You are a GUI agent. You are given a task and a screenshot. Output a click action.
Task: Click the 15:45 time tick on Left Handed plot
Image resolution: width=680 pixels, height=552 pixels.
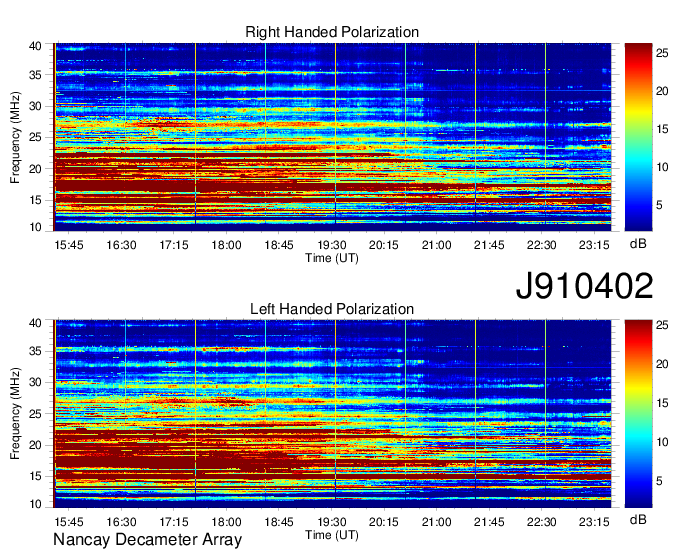pyautogui.click(x=69, y=522)
